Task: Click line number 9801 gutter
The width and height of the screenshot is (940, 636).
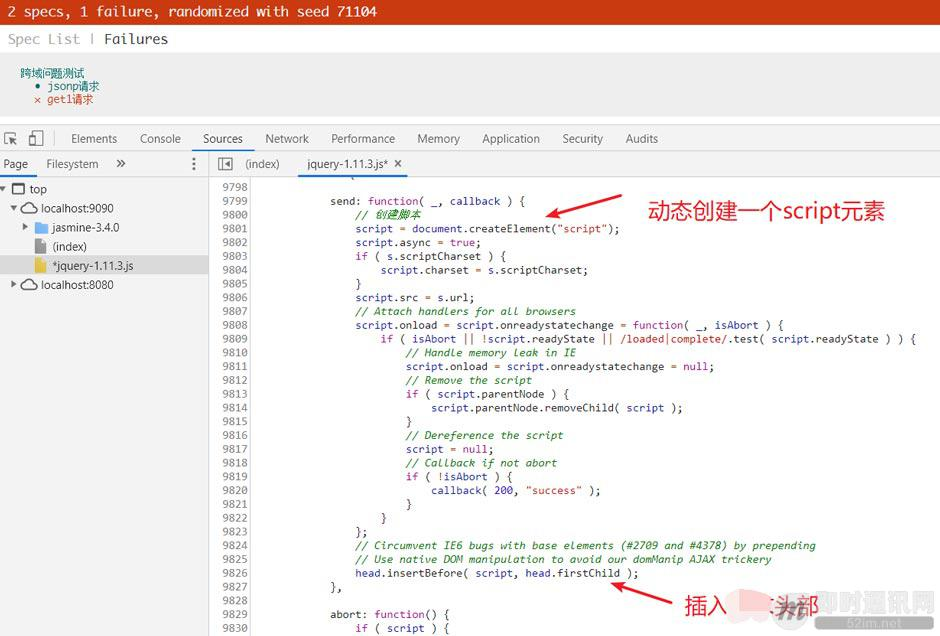Action: point(234,228)
